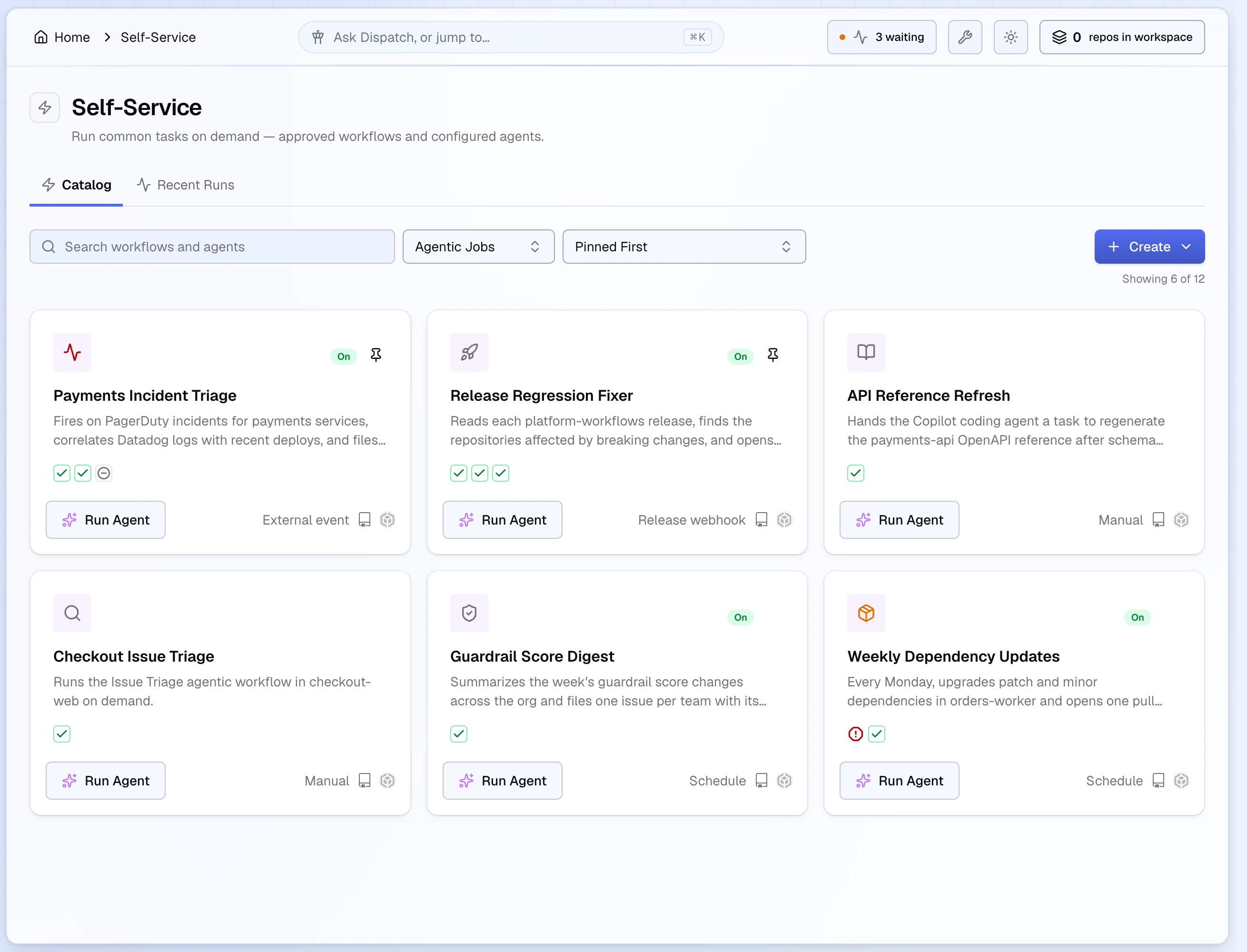Run Agent for Guardrail Score Digest
This screenshot has width=1247, height=952.
pyautogui.click(x=502, y=781)
